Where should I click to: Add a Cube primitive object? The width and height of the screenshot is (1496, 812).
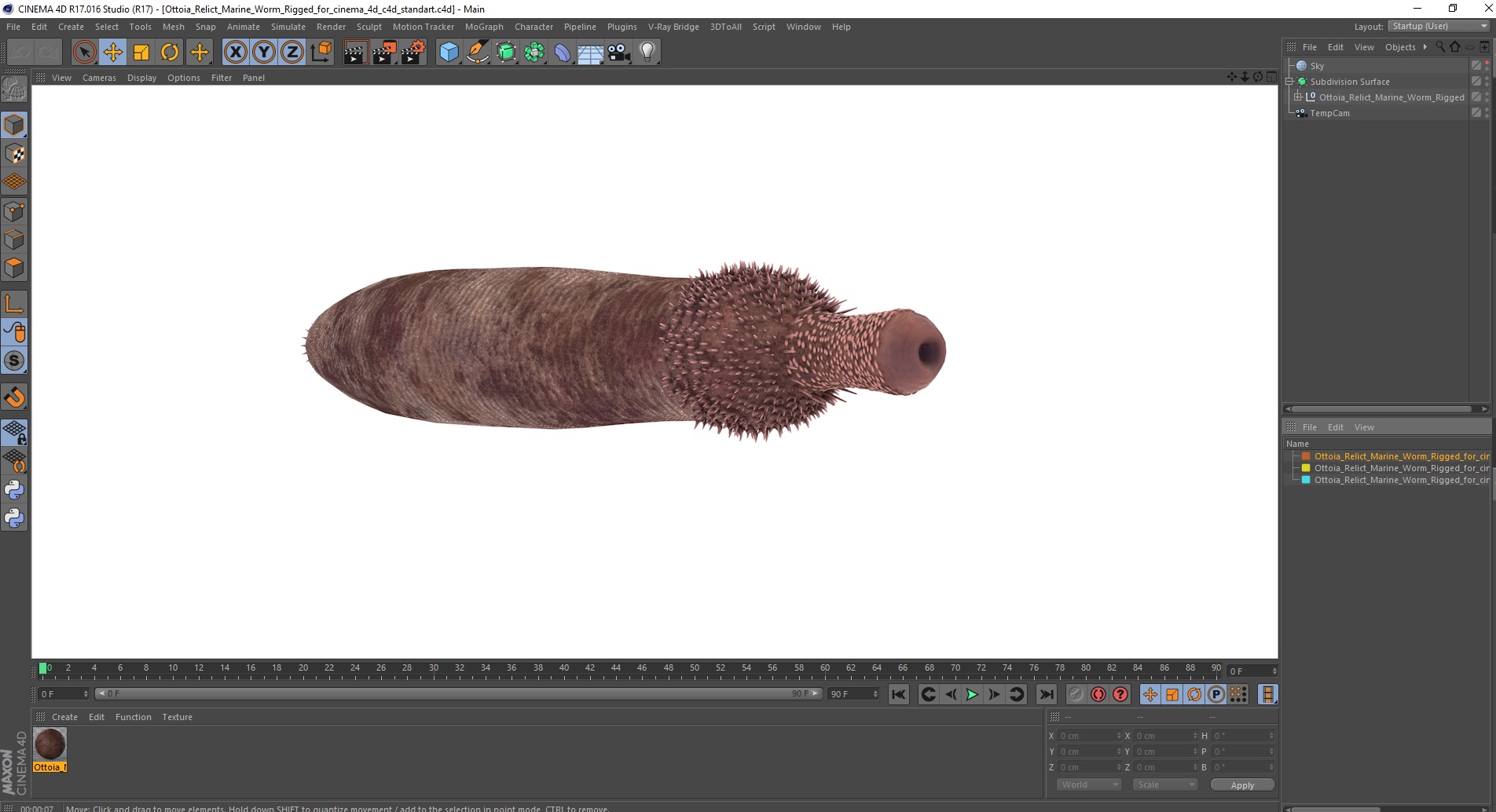(x=449, y=53)
